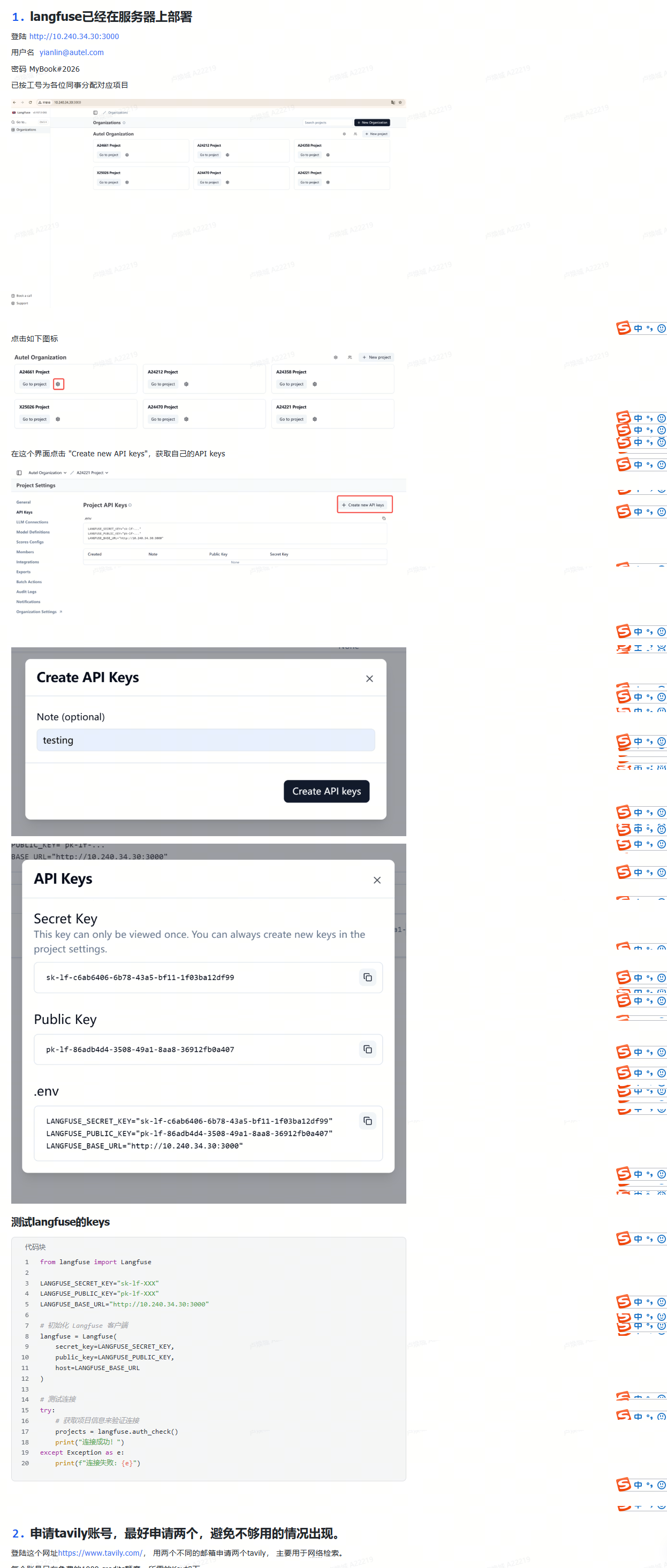
Task: Open the http://10.240.34.30:3000 login link
Action: pos(74,36)
